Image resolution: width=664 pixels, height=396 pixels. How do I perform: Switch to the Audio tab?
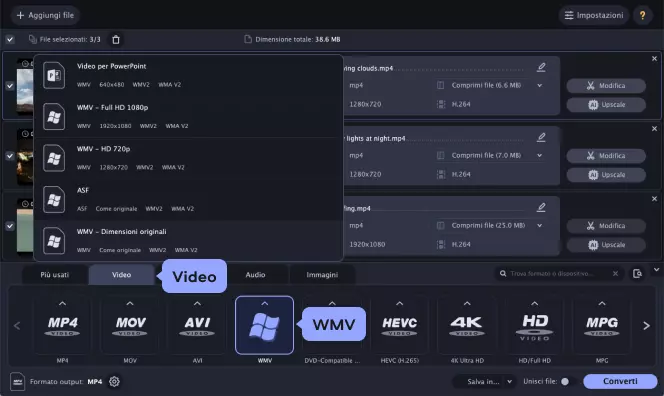point(255,274)
